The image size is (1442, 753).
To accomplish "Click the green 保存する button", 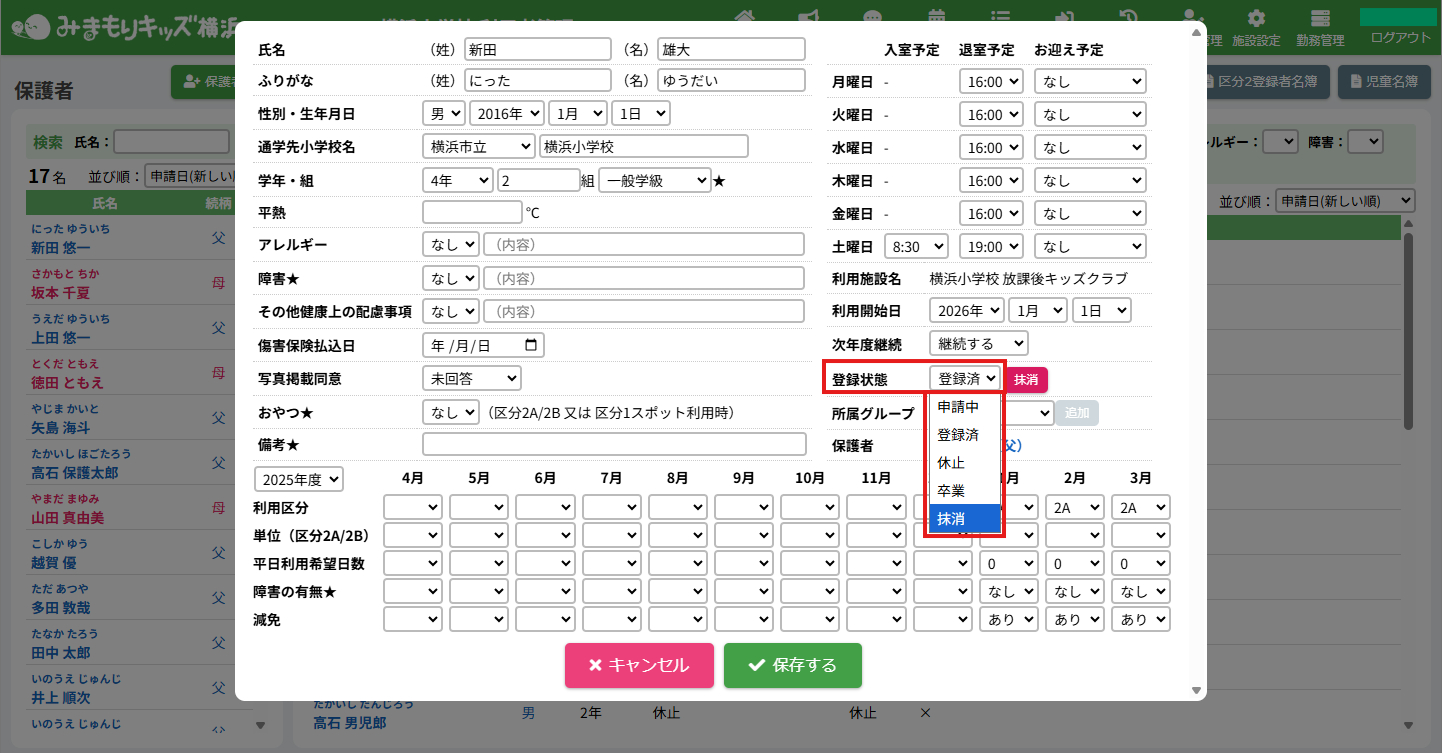I will [x=792, y=665].
